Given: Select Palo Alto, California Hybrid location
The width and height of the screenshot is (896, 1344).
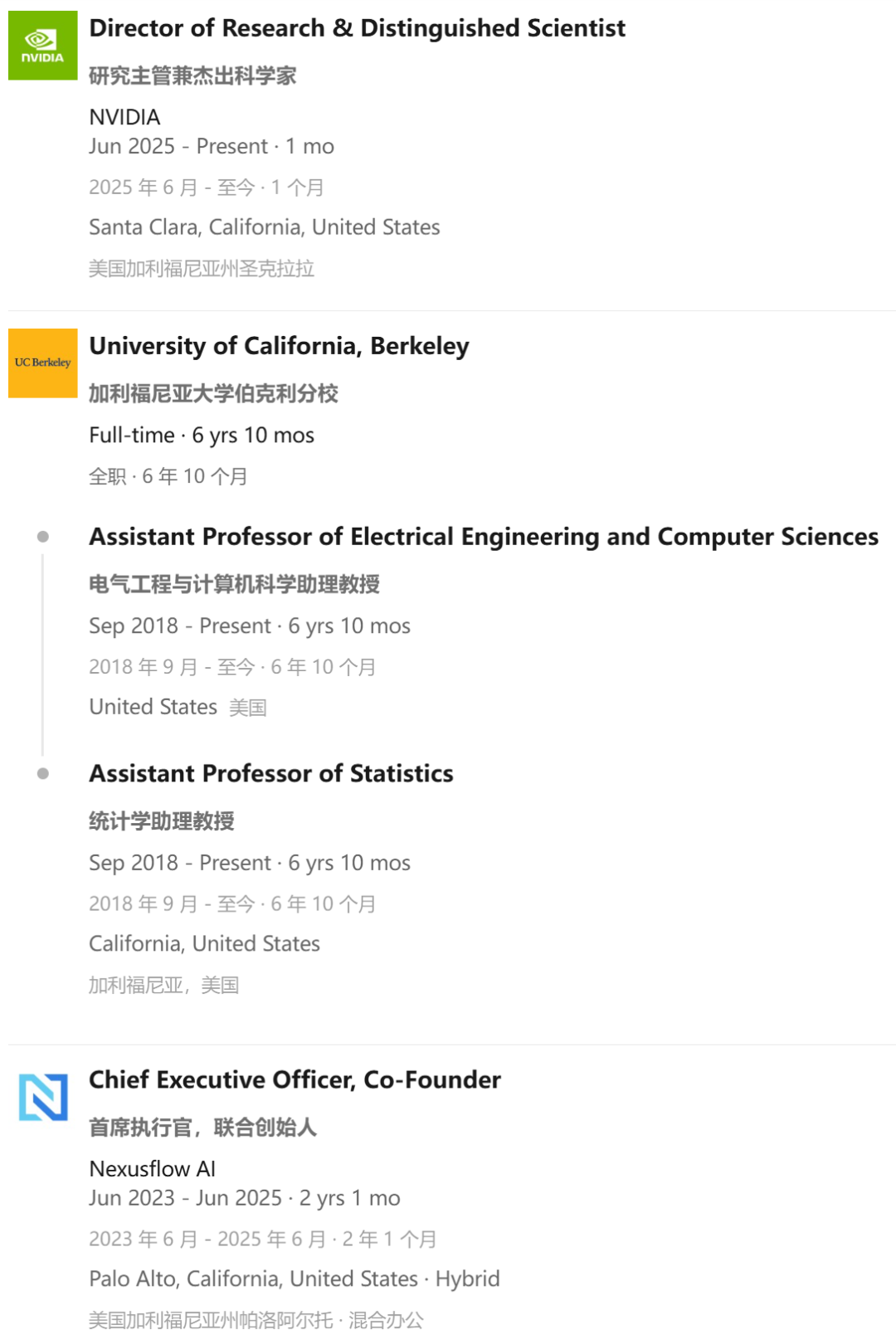Looking at the screenshot, I should pos(295,1279).
